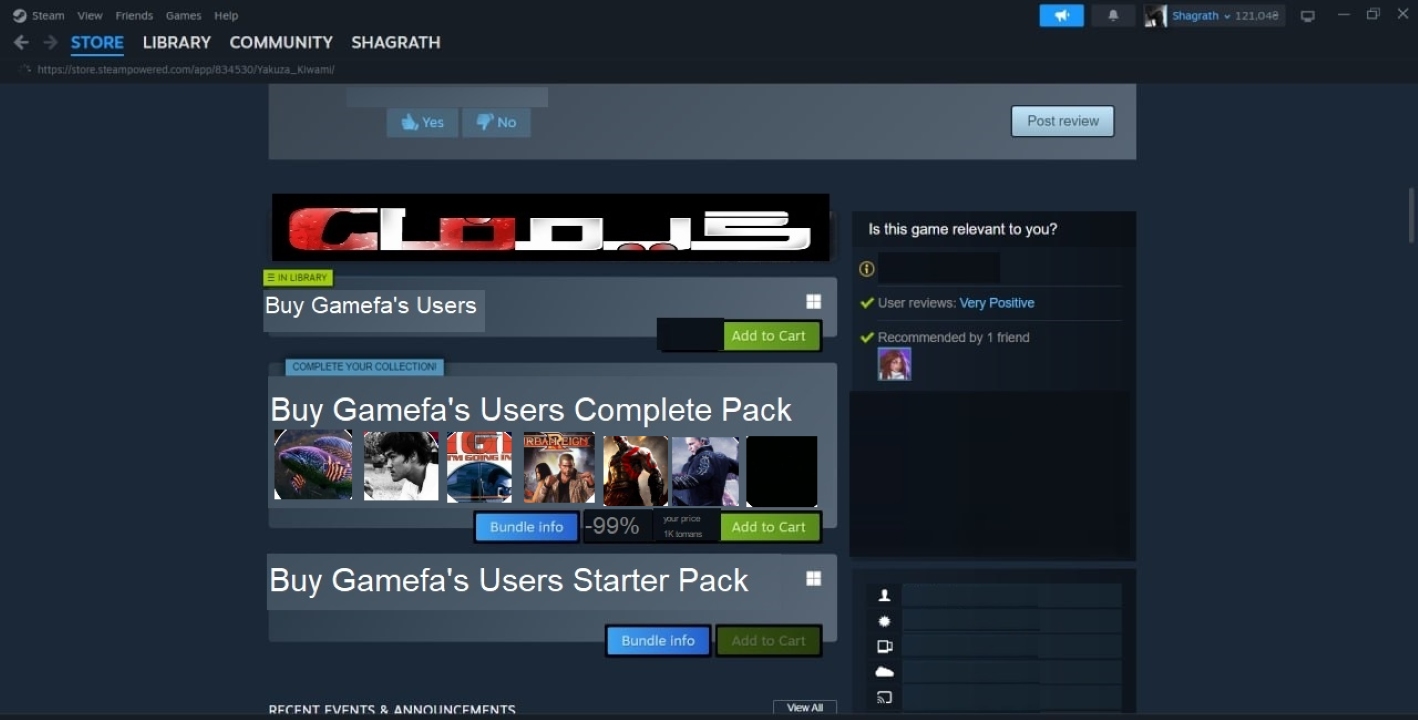
Task: Click the Post review button
Action: (x=1062, y=121)
